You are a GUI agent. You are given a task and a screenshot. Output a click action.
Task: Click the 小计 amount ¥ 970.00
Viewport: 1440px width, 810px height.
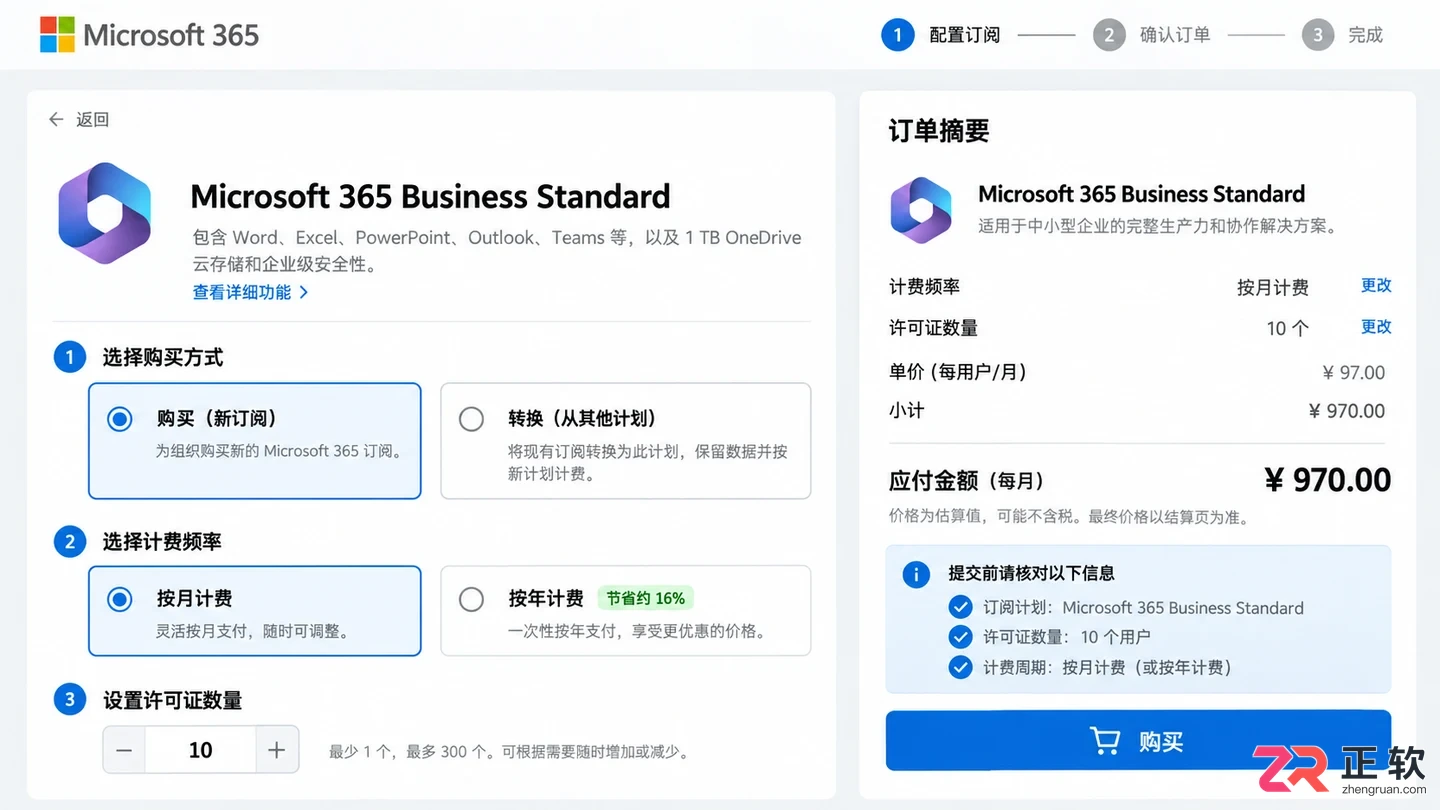[x=1347, y=411]
